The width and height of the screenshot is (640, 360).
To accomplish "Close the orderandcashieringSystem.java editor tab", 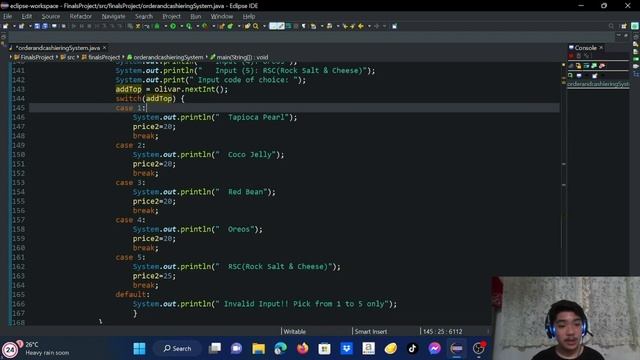I will (x=104, y=48).
